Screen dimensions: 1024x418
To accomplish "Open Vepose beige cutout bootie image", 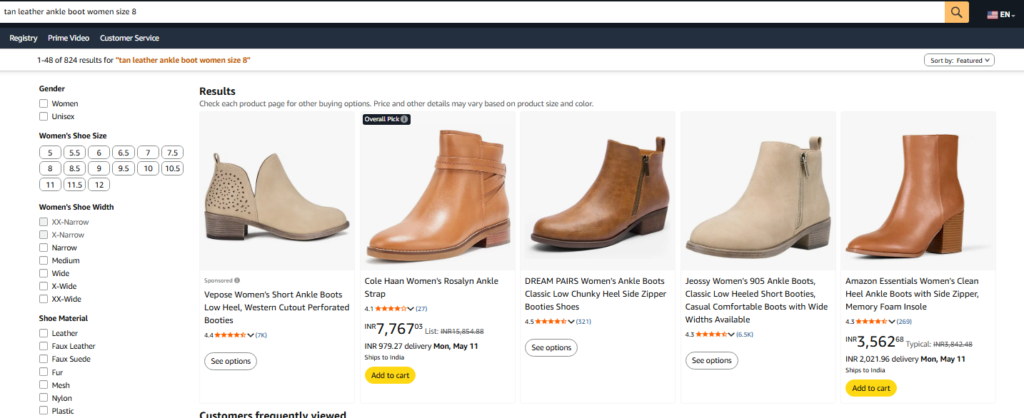I will 277,191.
